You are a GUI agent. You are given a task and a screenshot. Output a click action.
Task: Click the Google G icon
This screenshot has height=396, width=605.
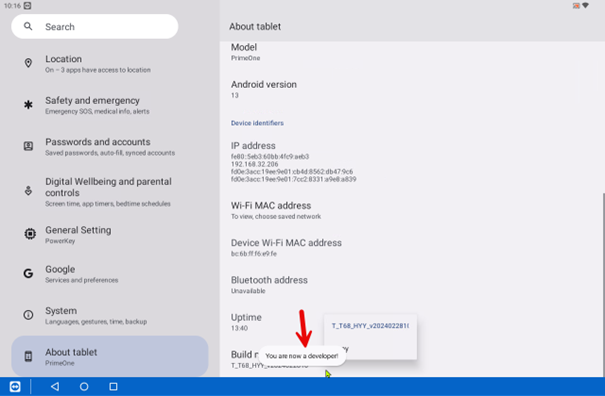pyautogui.click(x=28, y=274)
